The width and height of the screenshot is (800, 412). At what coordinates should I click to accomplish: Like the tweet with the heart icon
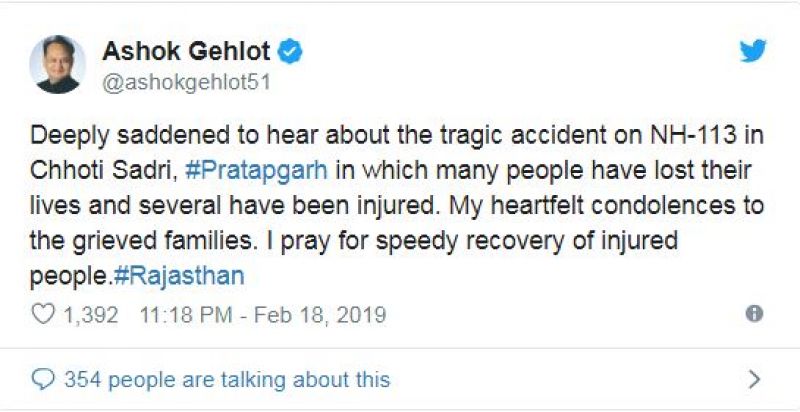43,315
